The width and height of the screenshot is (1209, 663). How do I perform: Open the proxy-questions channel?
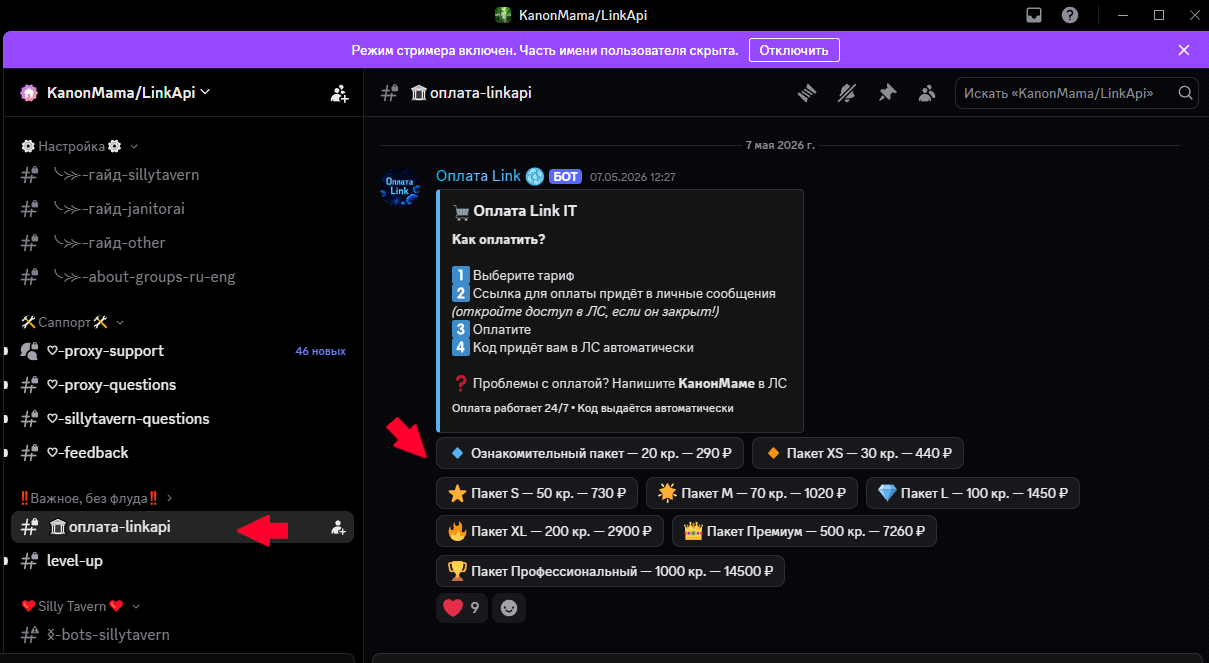(182, 385)
